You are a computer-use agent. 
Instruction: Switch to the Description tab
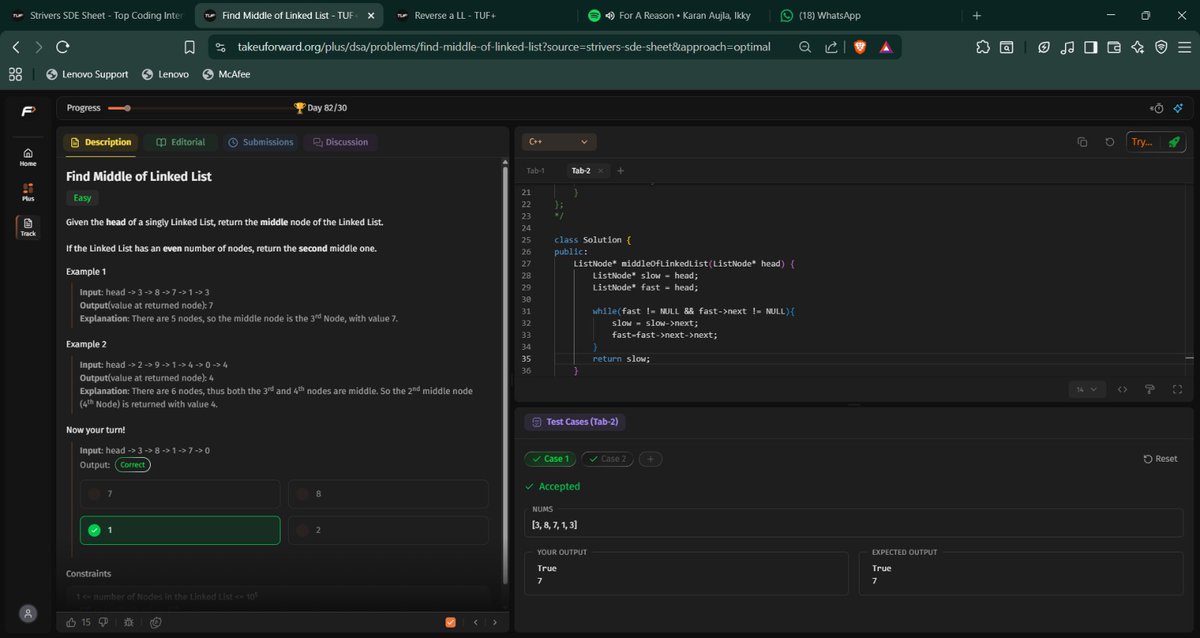click(101, 142)
